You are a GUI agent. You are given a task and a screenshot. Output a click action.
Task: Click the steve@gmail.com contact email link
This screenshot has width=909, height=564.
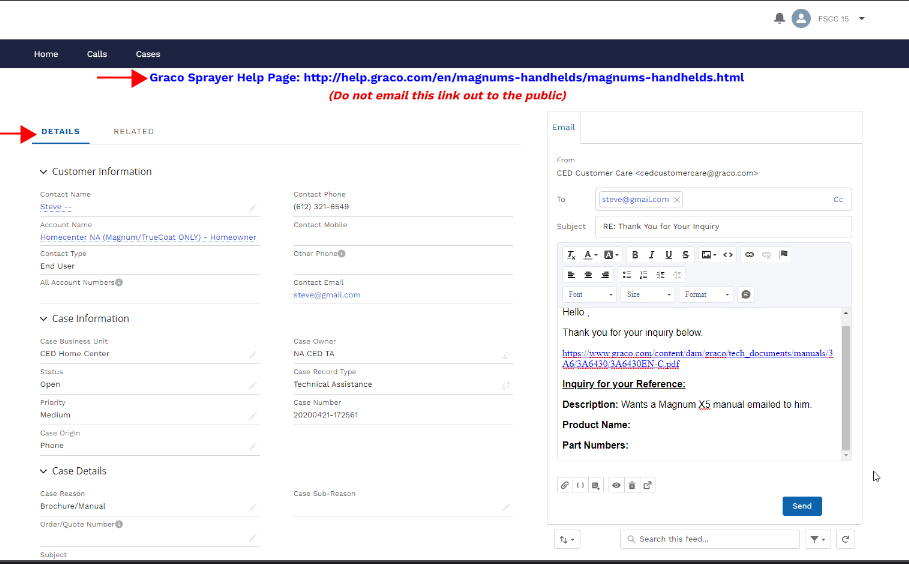point(326,295)
